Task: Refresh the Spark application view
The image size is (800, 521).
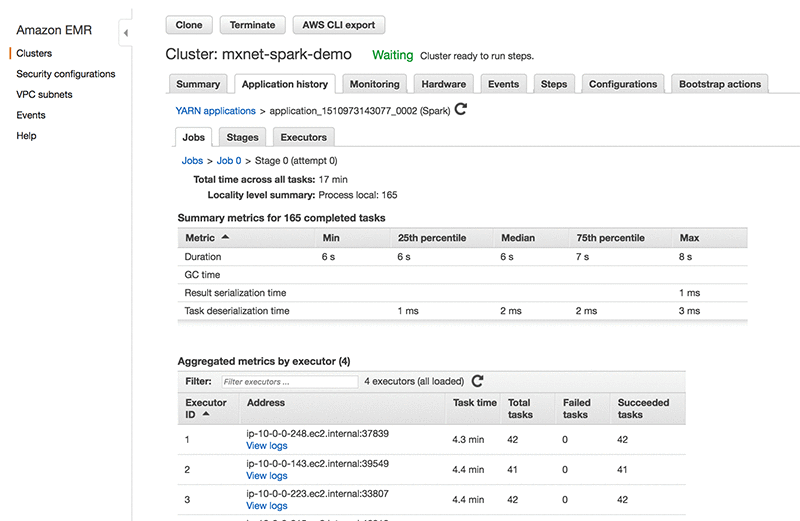Action: tap(461, 109)
